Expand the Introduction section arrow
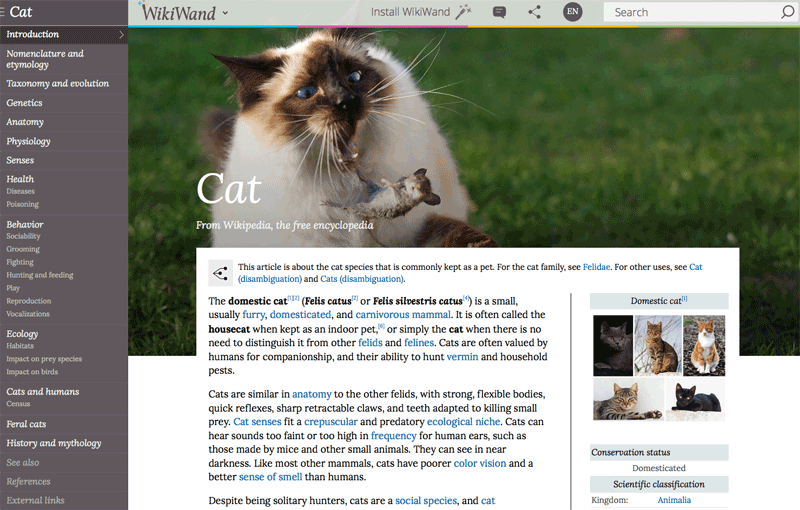This screenshot has height=510, width=800. click(x=121, y=35)
